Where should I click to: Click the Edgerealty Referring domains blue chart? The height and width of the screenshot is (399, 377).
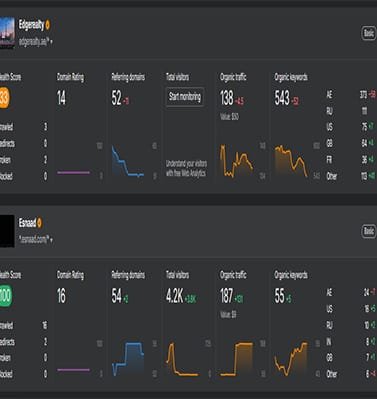point(128,161)
